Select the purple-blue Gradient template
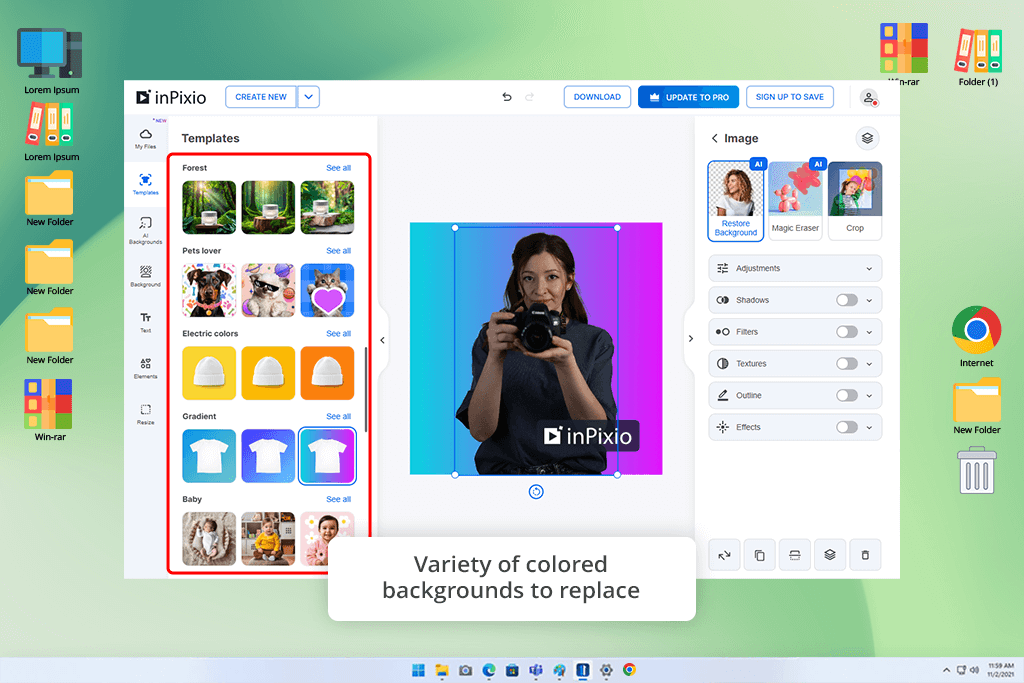 click(268, 456)
